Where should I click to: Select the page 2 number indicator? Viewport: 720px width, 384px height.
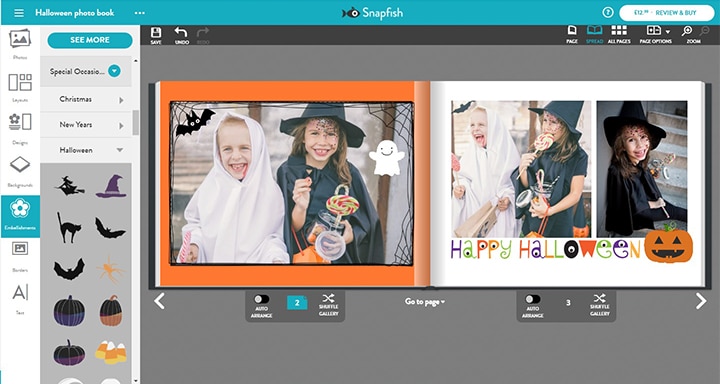click(297, 303)
